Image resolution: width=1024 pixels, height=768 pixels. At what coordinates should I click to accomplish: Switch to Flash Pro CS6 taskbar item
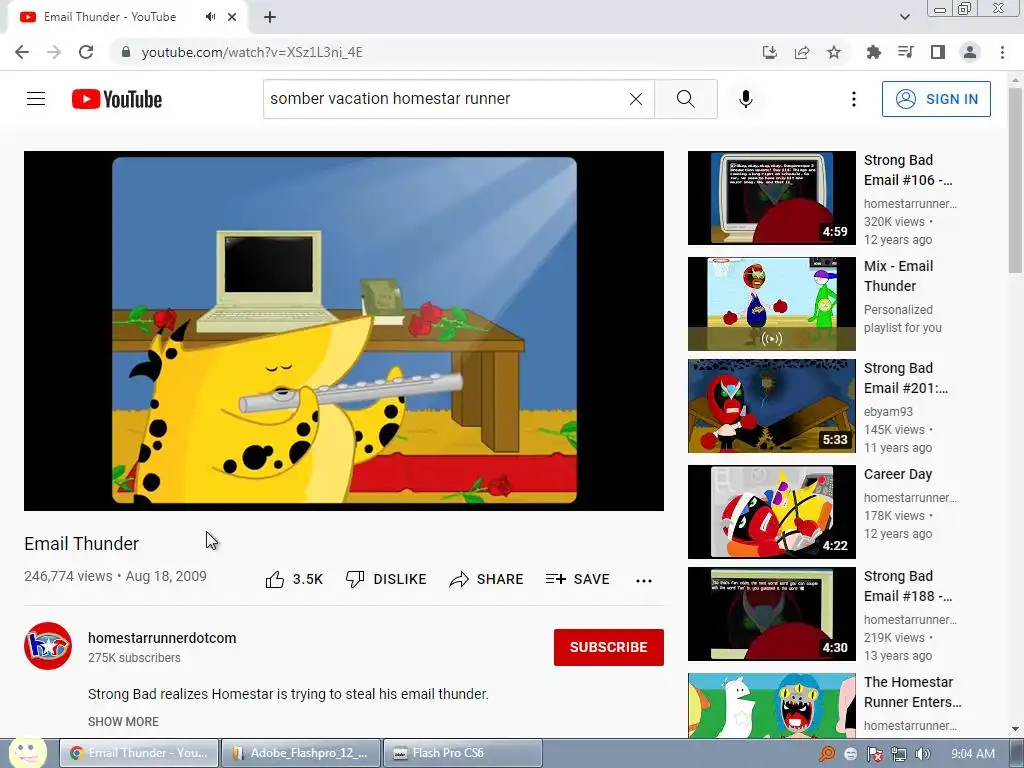[462, 753]
